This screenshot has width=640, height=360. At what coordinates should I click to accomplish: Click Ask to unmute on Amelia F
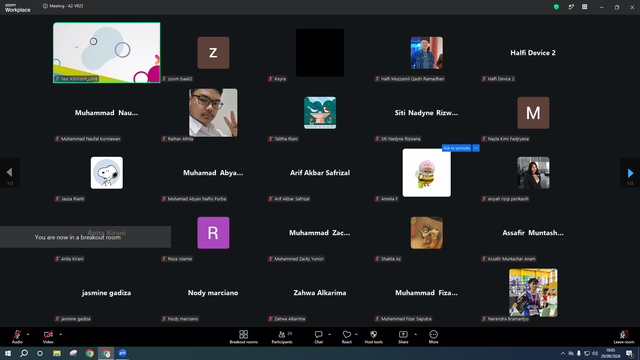(456, 148)
